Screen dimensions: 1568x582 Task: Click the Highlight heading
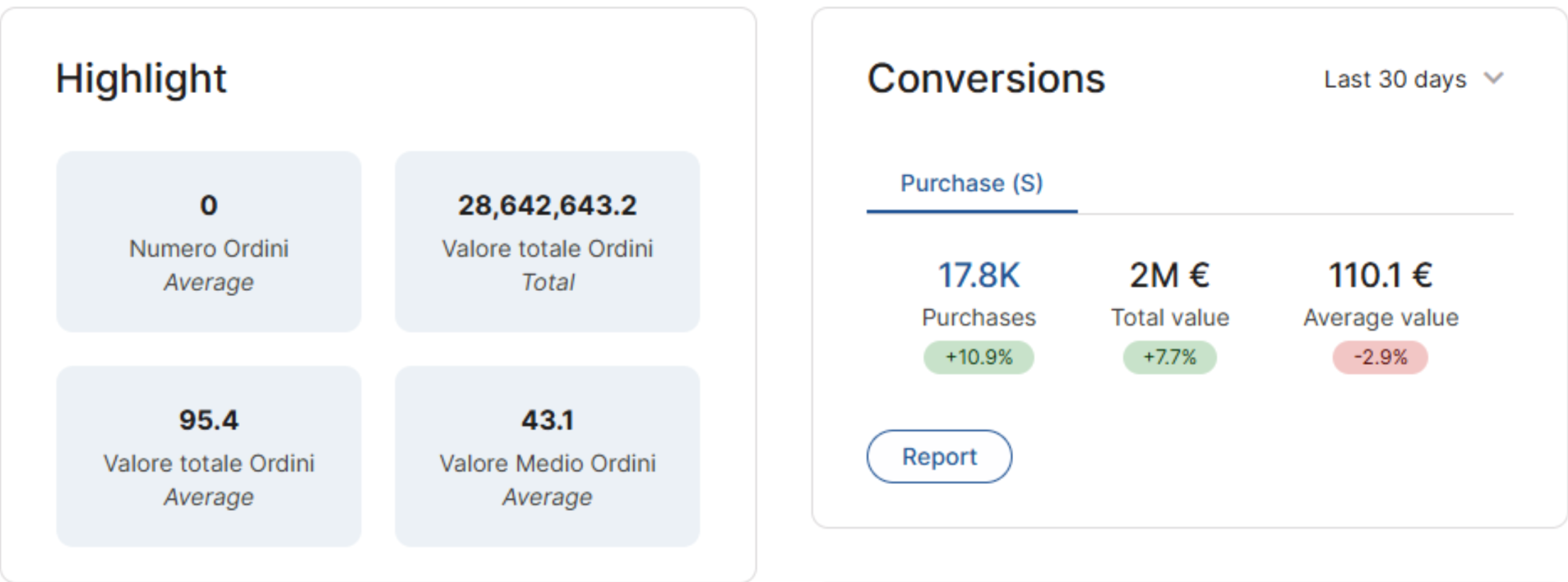(x=141, y=79)
